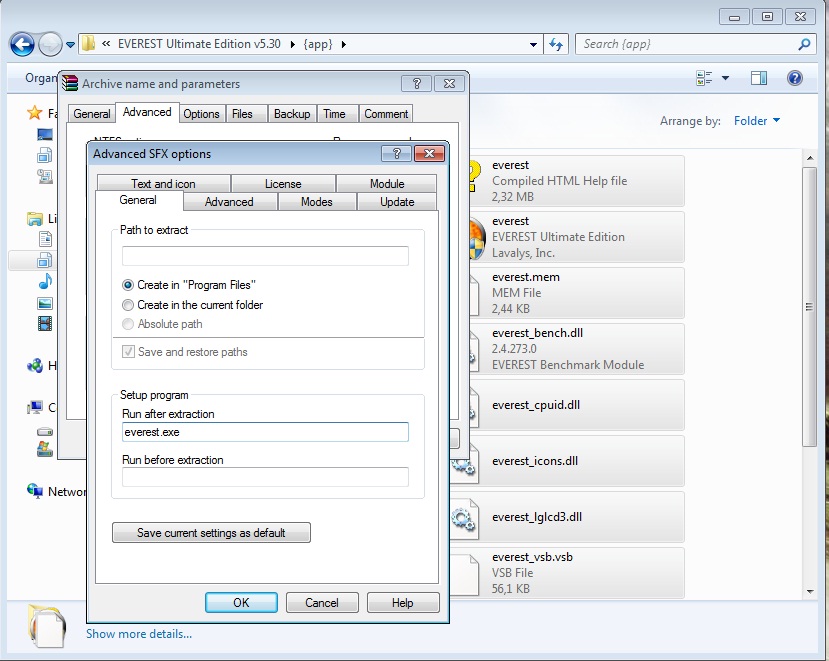Click the Run before extraction field

pos(265,477)
